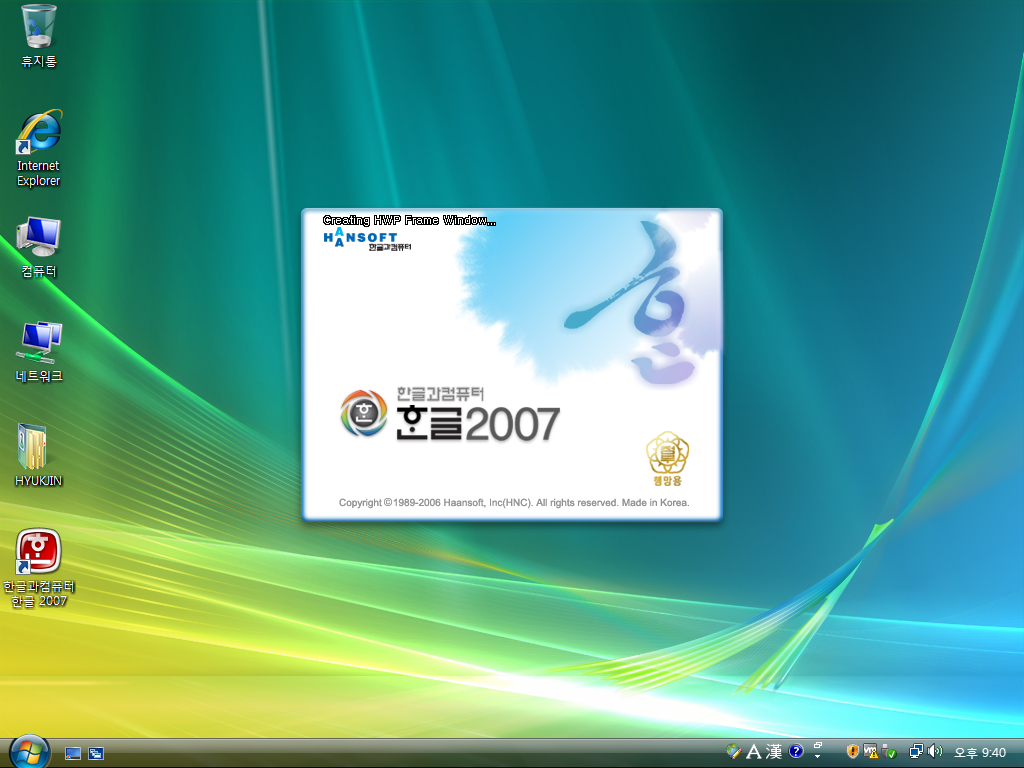The width and height of the screenshot is (1024, 768).
Task: Click the Show Desktop quick launch icon
Action: point(72,754)
